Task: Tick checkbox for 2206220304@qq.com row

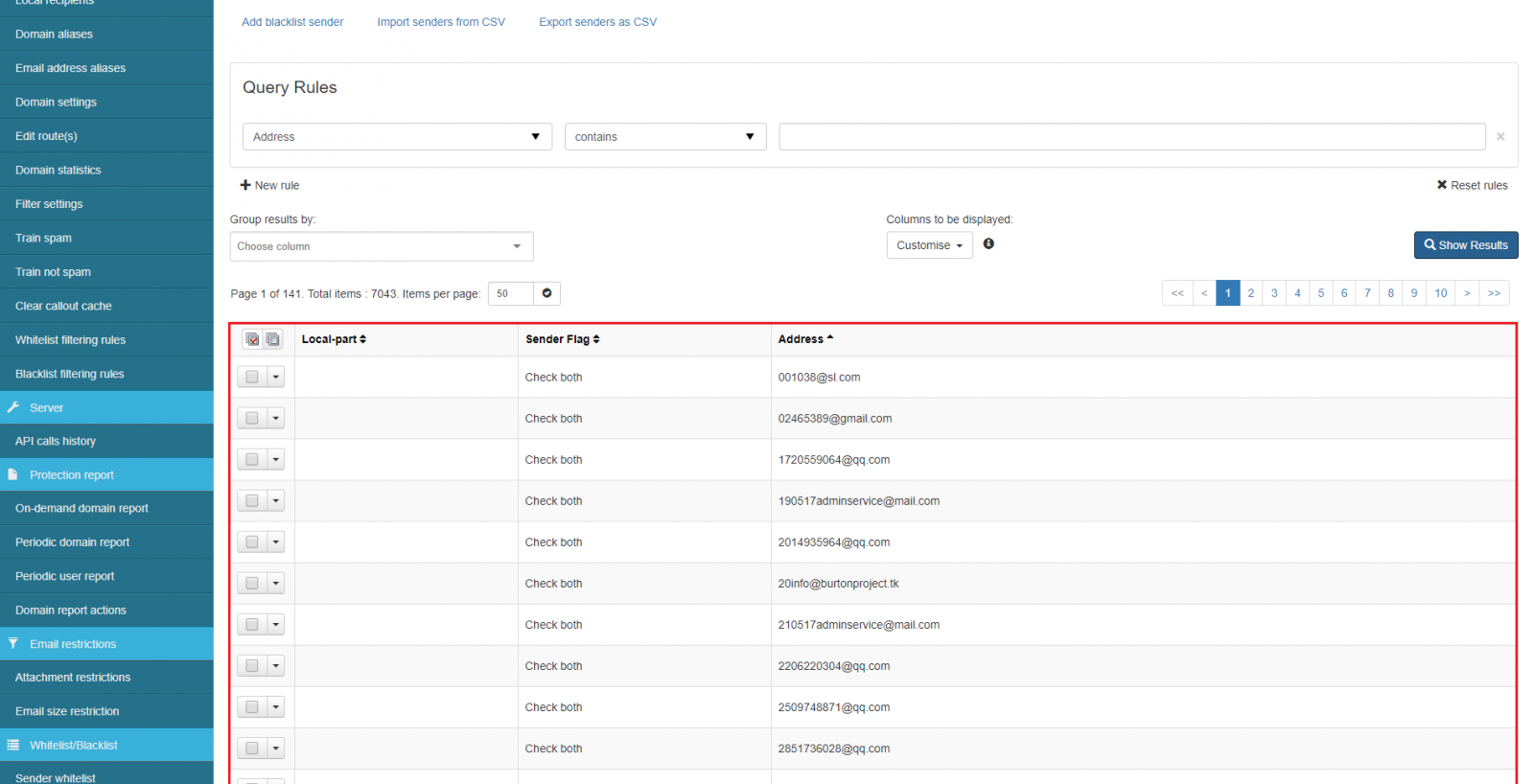Action: point(252,666)
